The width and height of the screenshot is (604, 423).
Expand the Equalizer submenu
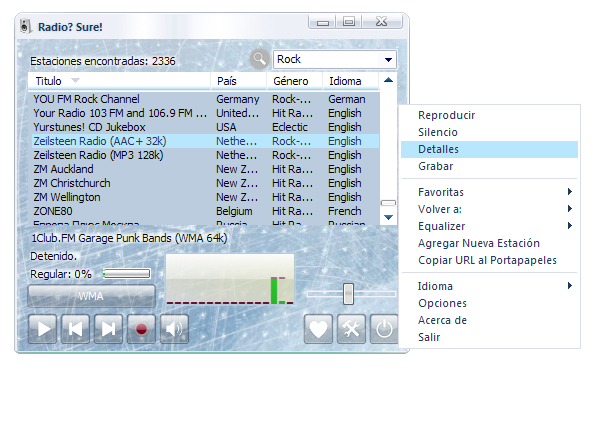click(x=570, y=226)
